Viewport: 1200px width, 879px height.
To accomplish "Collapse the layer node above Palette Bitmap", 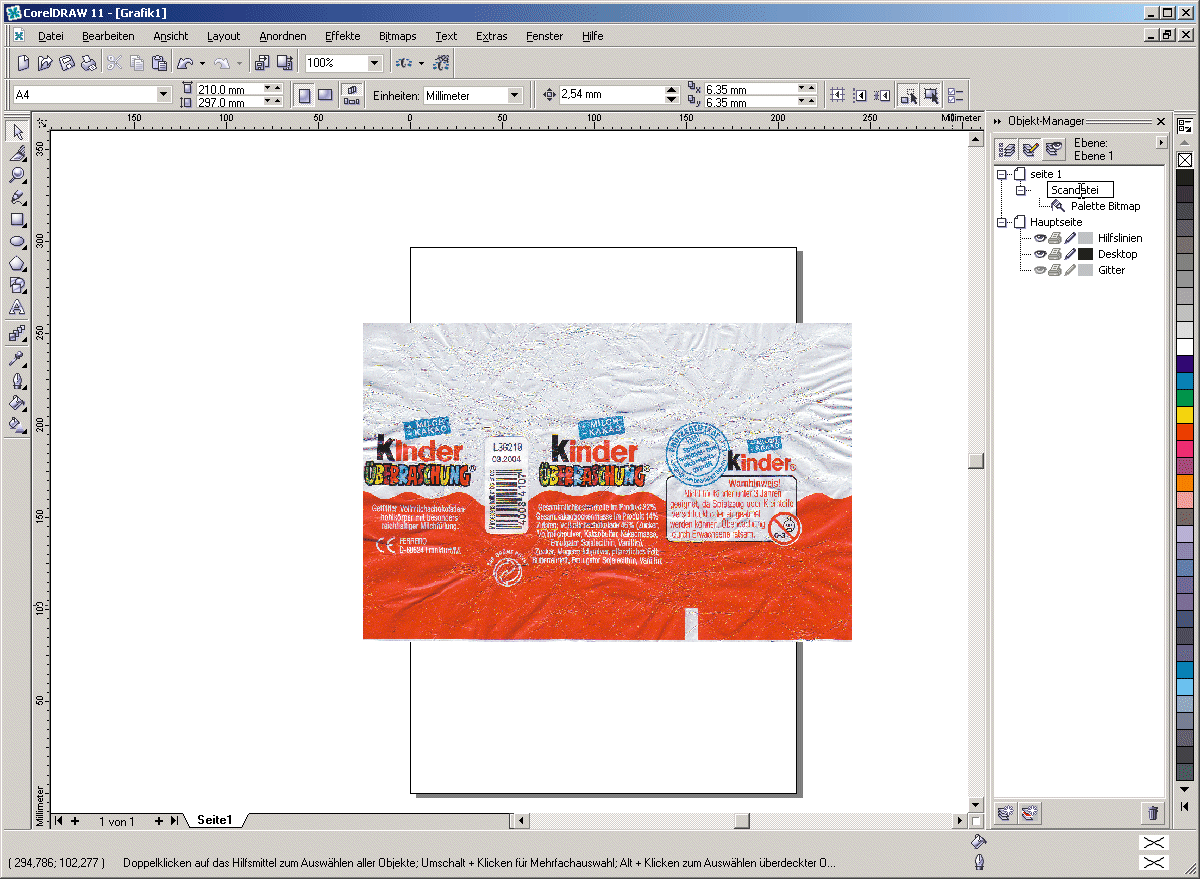I will tap(1020, 190).
